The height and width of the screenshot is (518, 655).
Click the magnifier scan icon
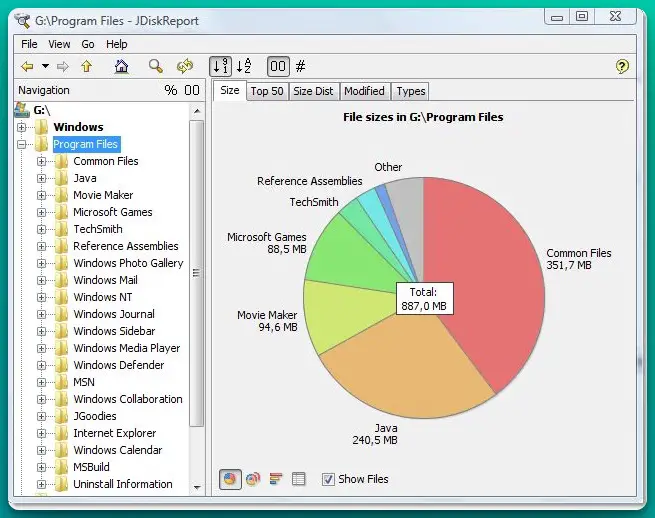(x=156, y=66)
